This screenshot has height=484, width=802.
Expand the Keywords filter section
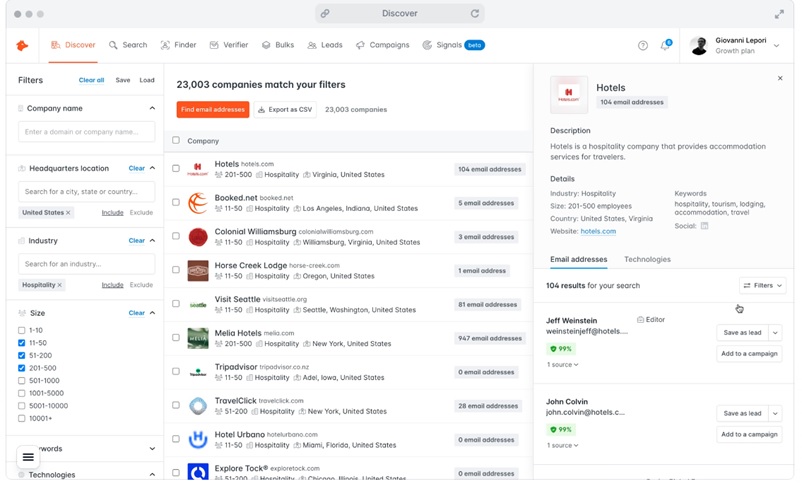pos(152,449)
